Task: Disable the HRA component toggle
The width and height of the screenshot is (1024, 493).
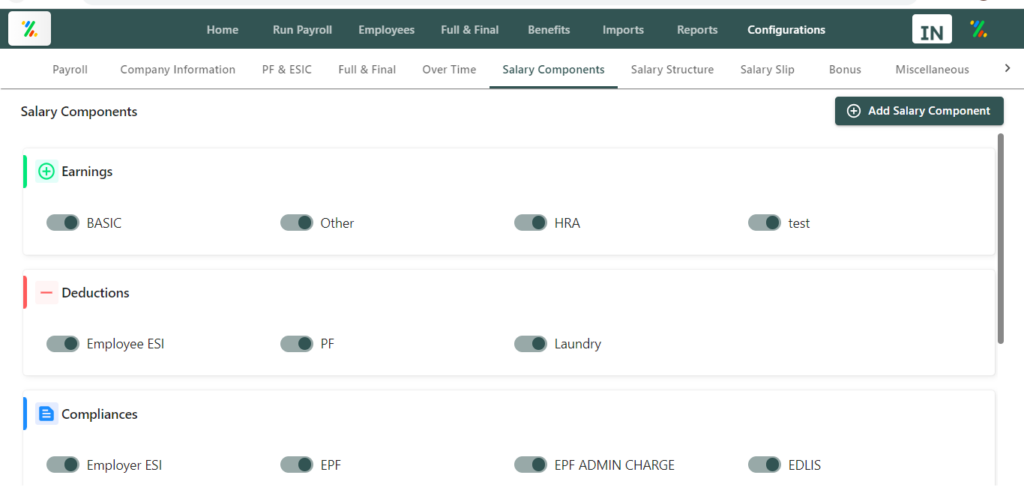Action: point(530,223)
